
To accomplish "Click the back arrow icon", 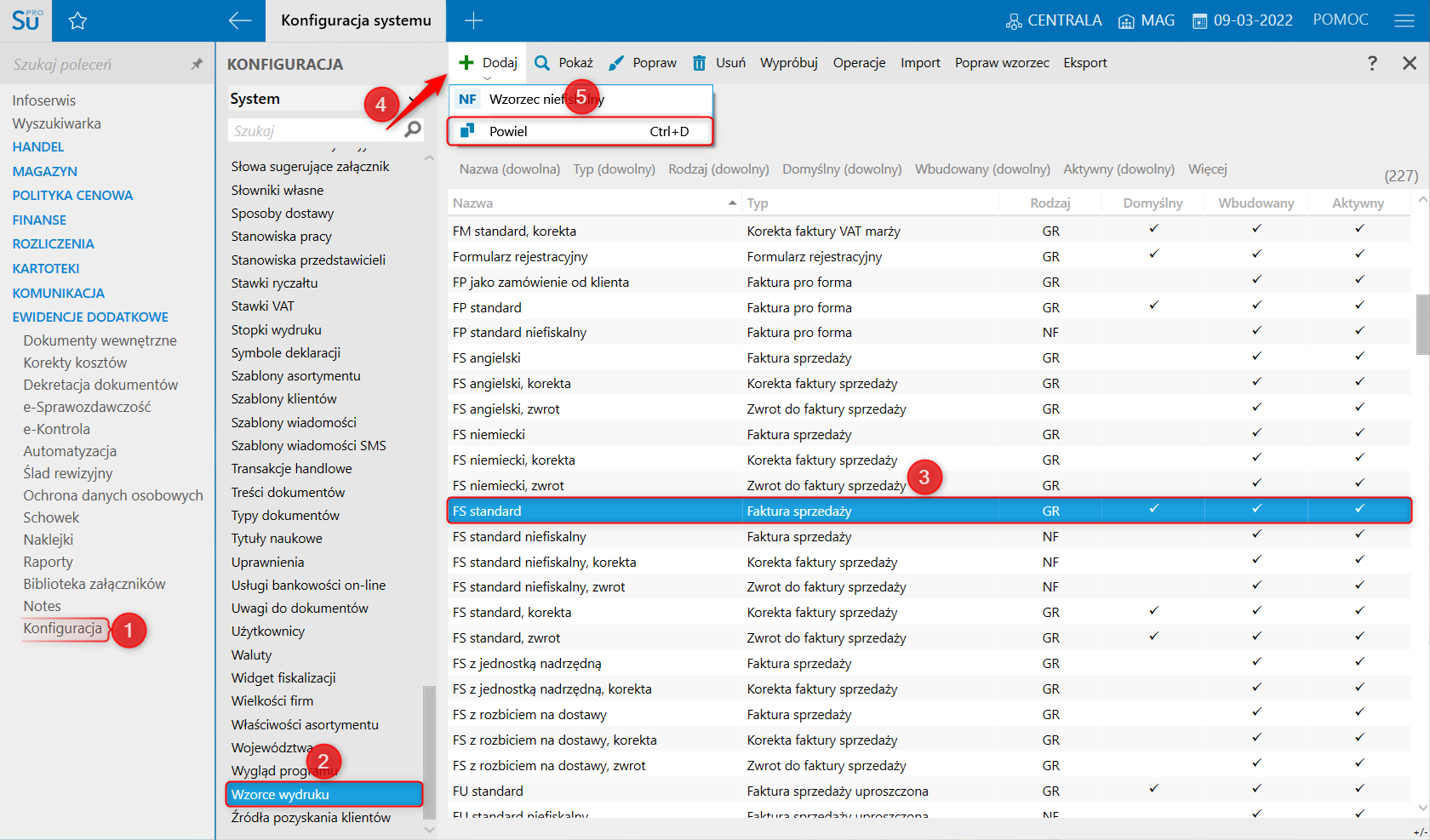I will coord(240,20).
